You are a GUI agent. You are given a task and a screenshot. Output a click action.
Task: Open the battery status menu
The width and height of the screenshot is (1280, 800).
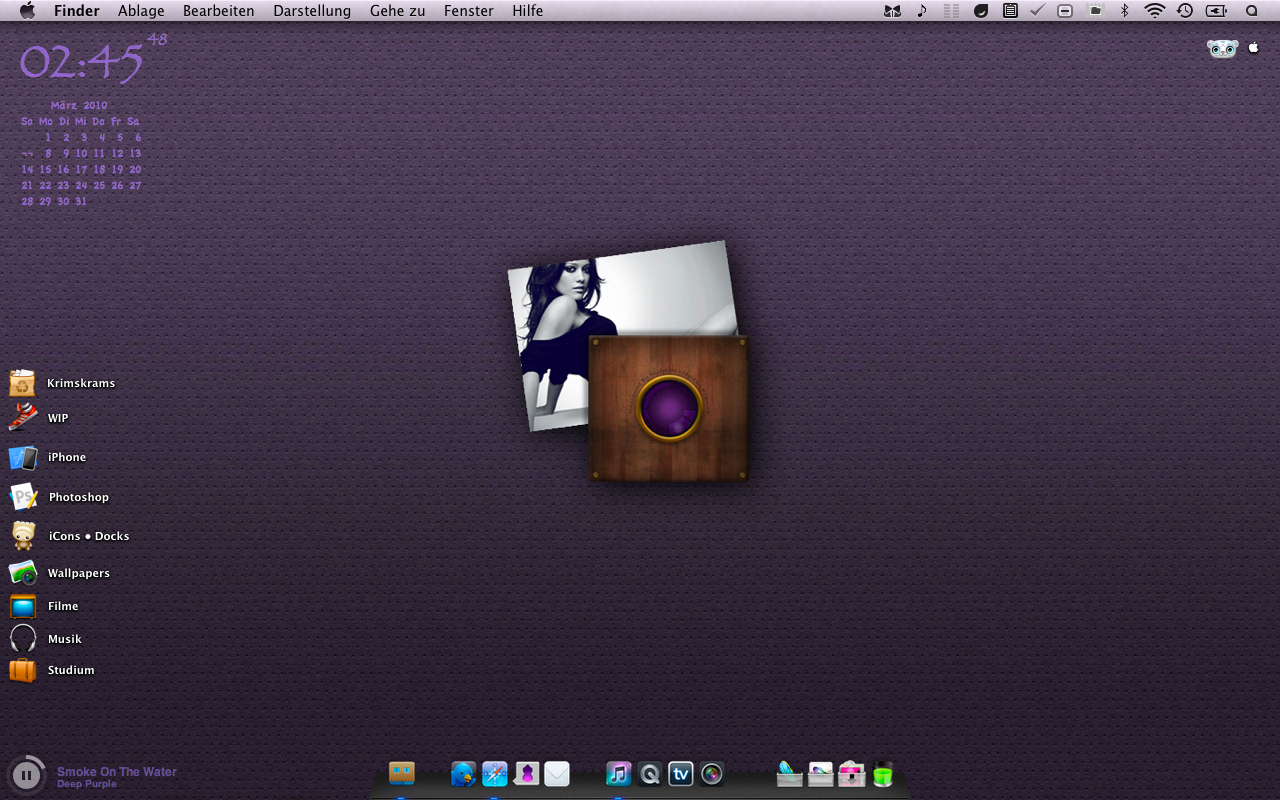1216,11
